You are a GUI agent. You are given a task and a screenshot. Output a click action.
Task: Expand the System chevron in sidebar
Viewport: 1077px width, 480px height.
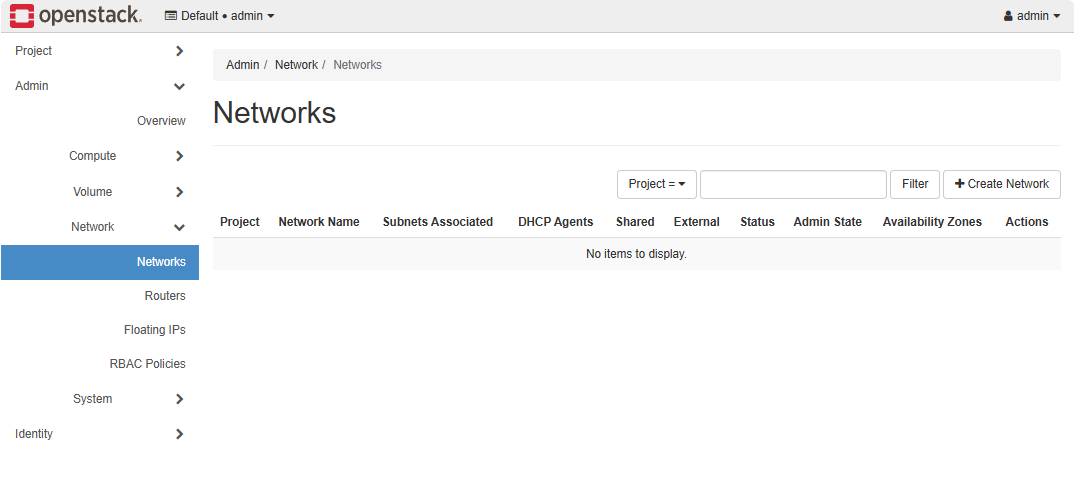click(179, 399)
